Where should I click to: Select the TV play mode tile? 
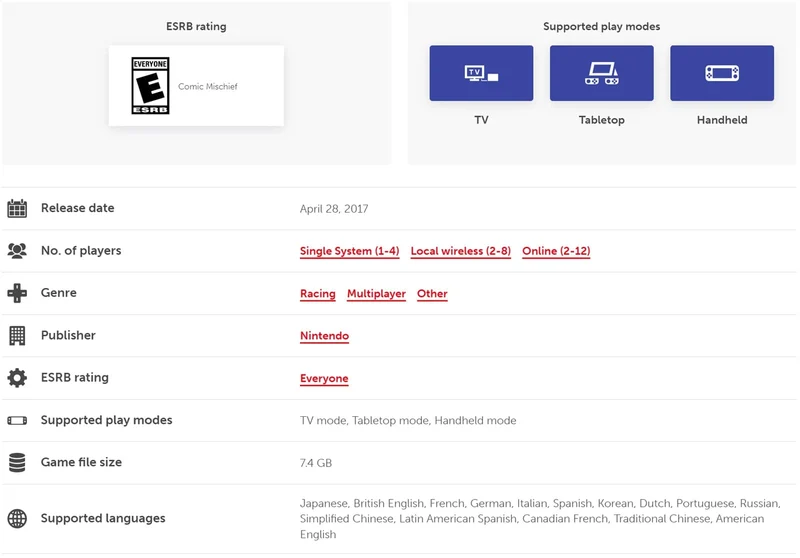pyautogui.click(x=481, y=73)
